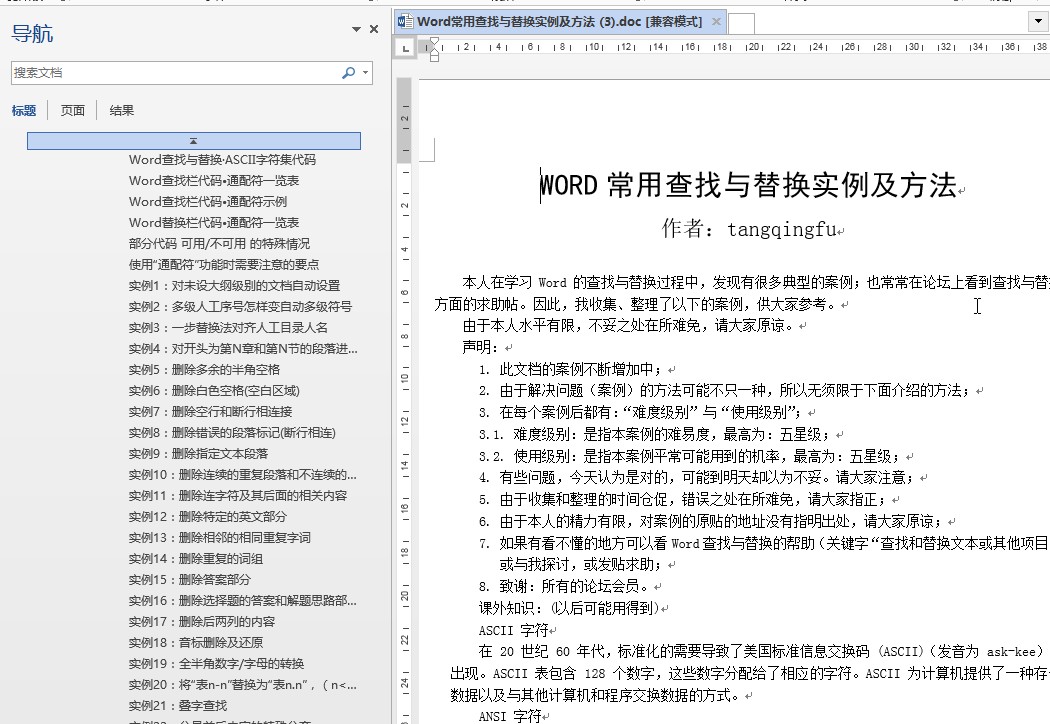Select heading 实例9：删除指定文本段落
The width and height of the screenshot is (1050, 724).
tap(198, 453)
